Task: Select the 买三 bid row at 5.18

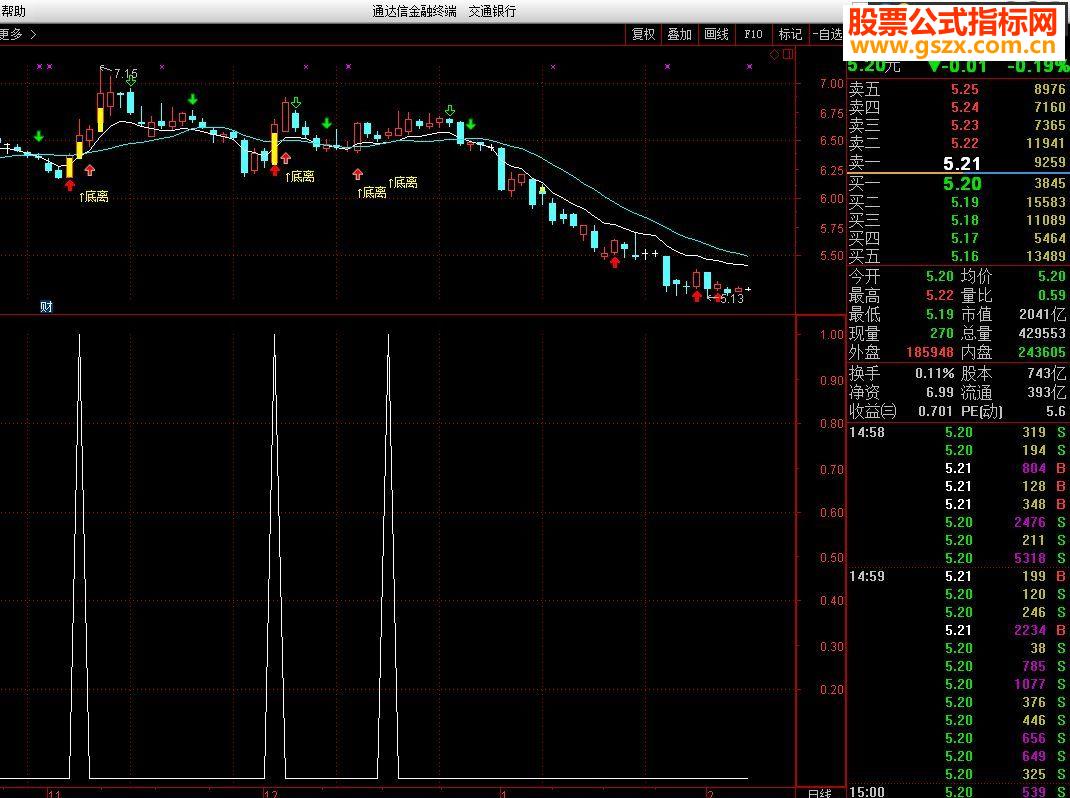Action: point(957,220)
